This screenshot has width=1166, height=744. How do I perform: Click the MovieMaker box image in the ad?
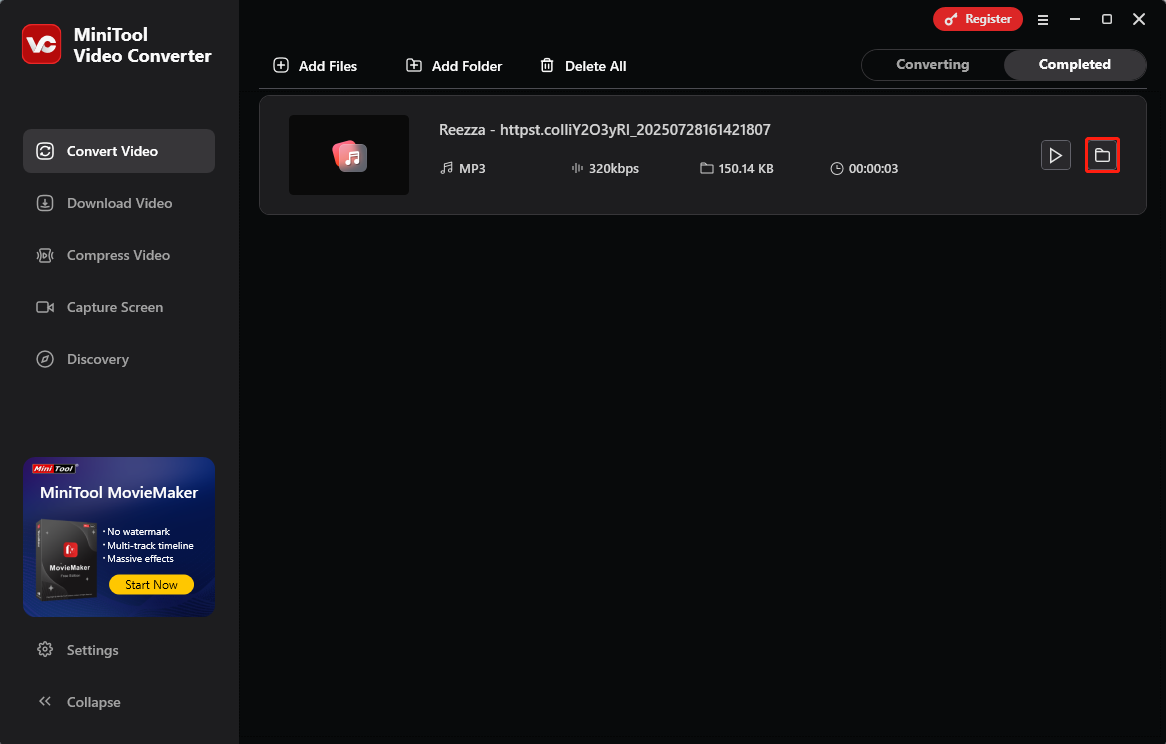coord(67,559)
